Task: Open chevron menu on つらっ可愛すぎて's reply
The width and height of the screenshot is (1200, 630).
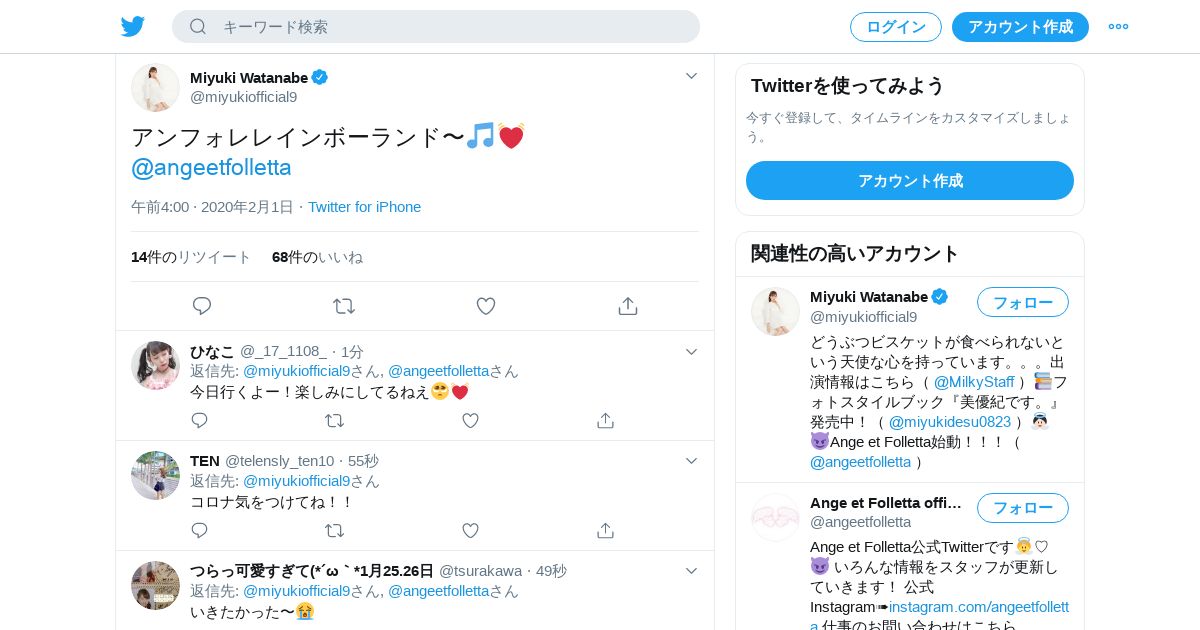Action: pos(691,570)
